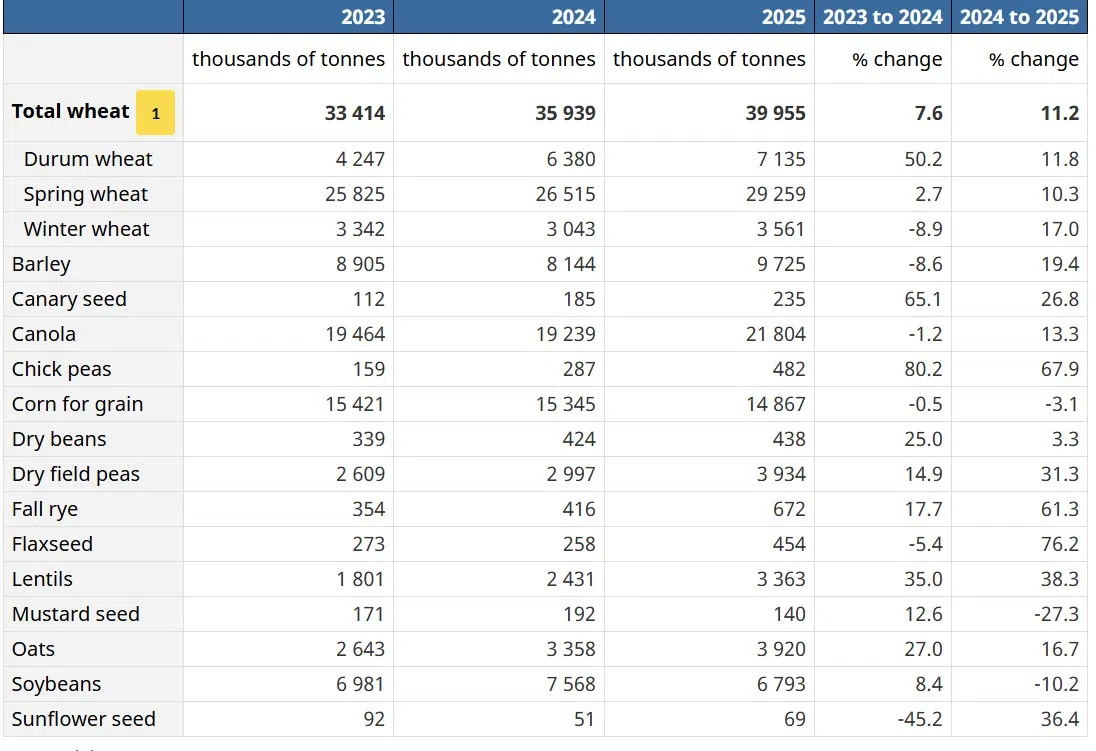This screenshot has height=751, width=1096.
Task: Click the "2024 to 2025" column header
Action: click(x=1019, y=17)
